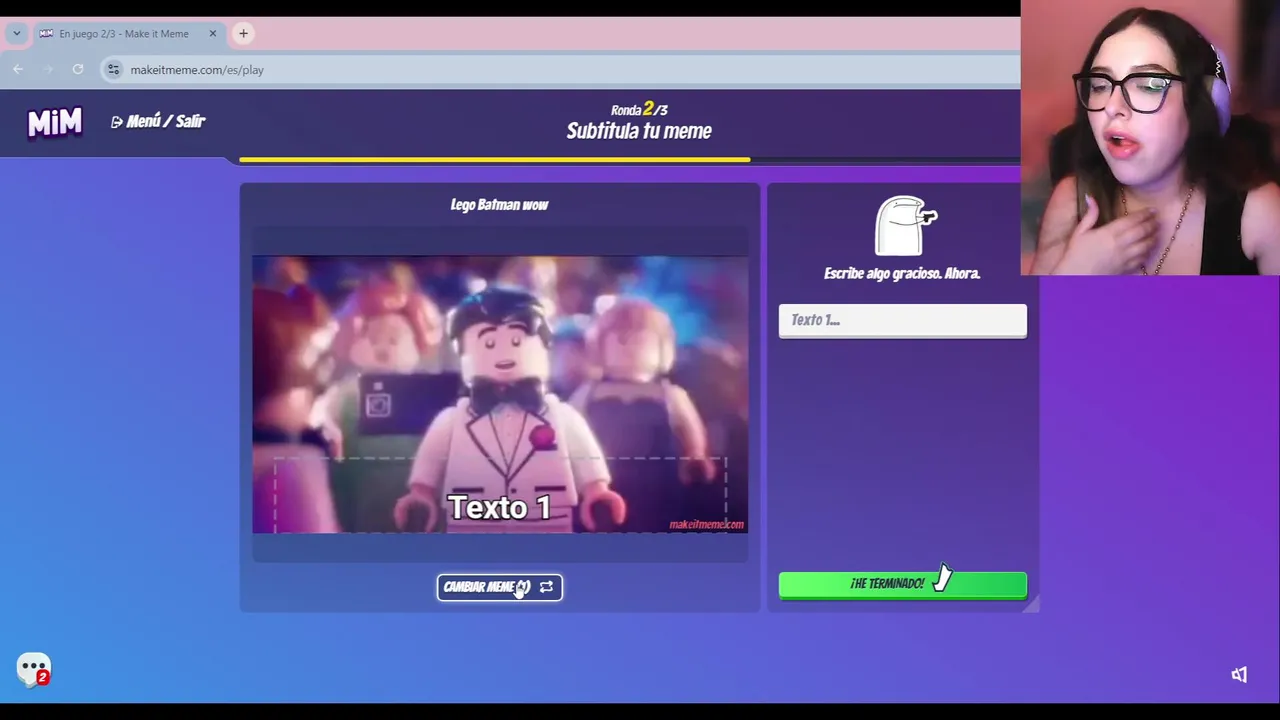Click 'Escribe algo gracioso. Ahora.' text
Image resolution: width=1280 pixels, height=720 pixels.
tap(902, 273)
